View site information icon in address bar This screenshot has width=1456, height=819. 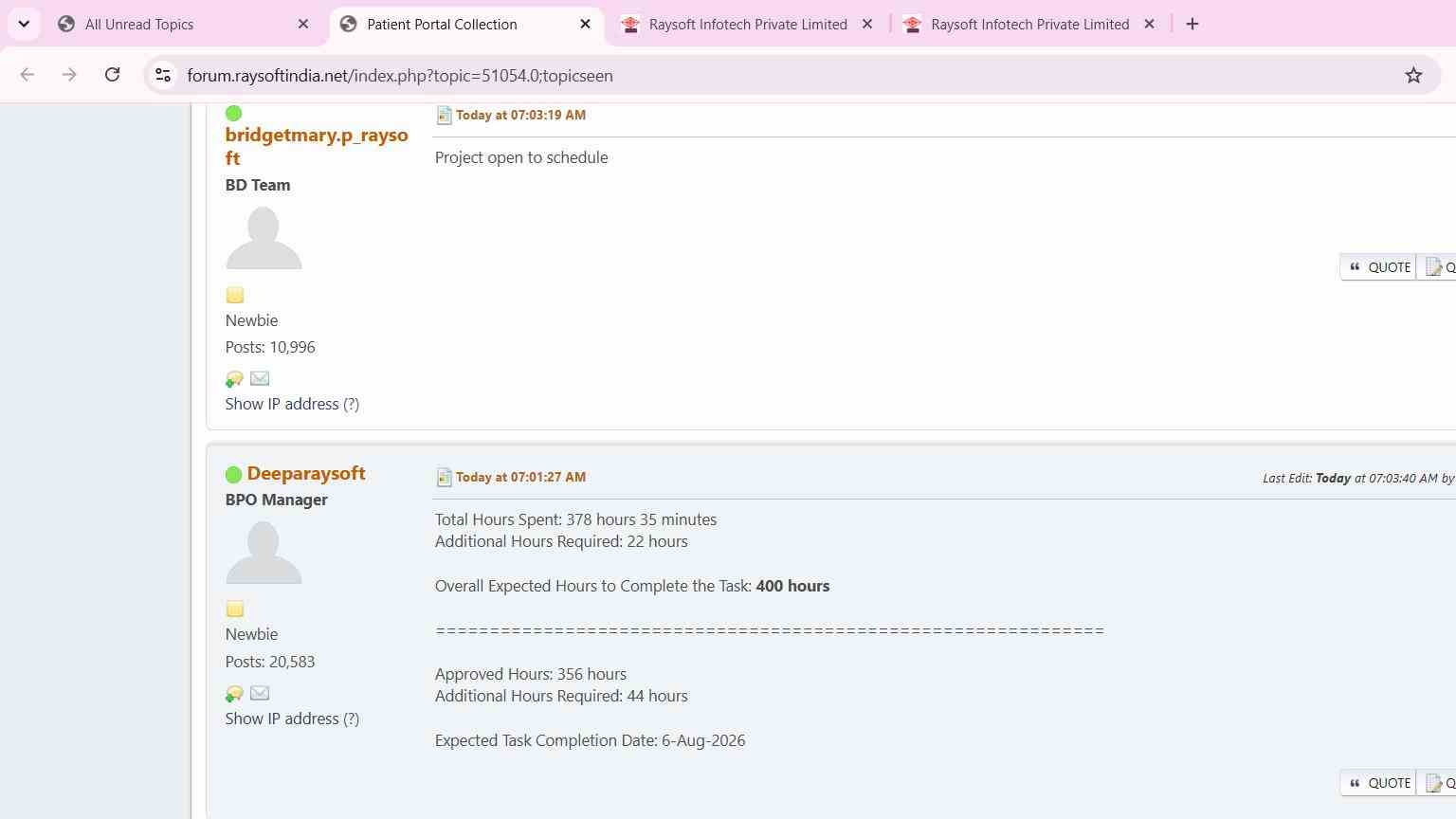[163, 75]
